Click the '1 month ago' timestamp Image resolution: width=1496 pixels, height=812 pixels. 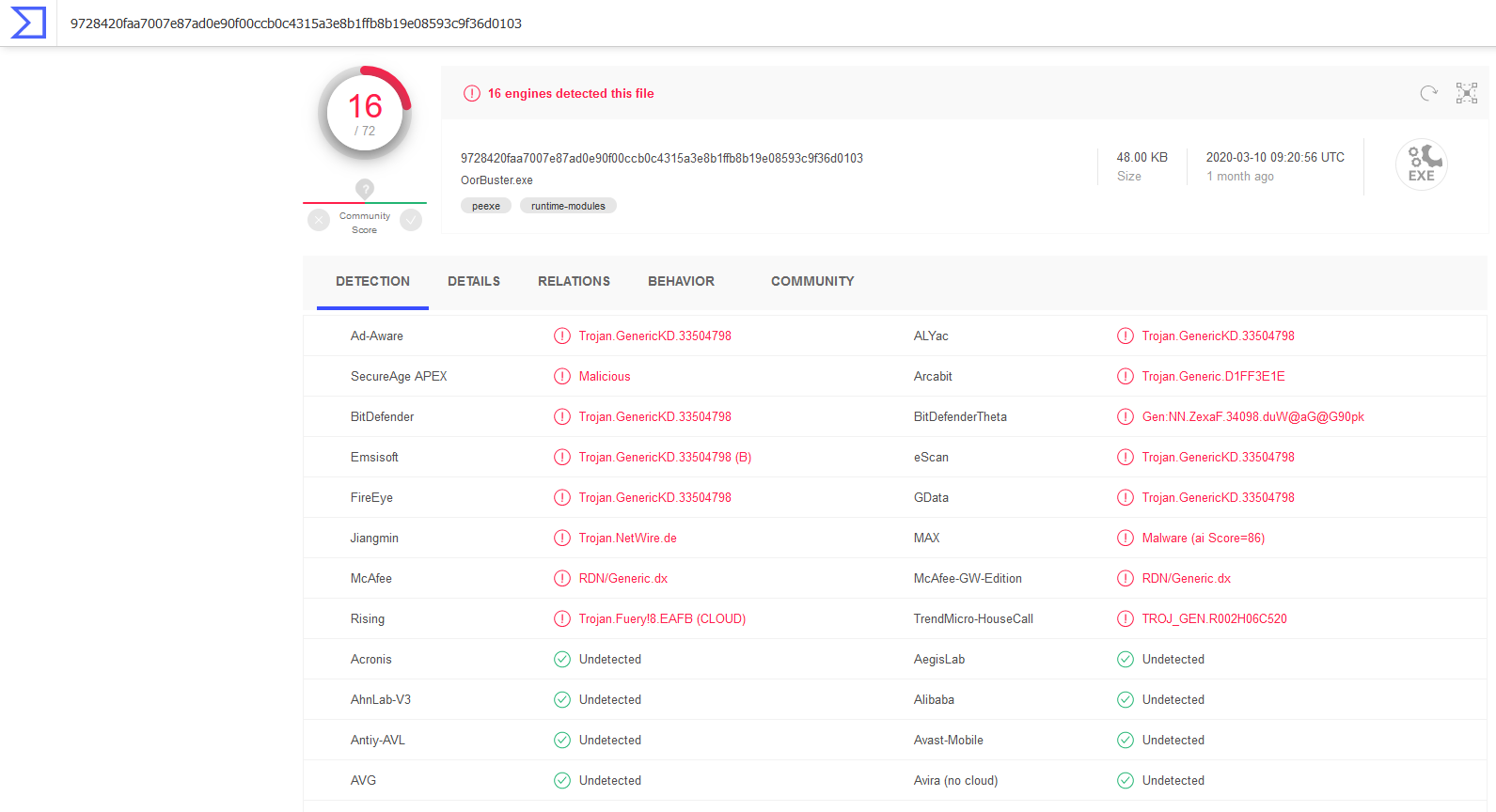(x=1240, y=177)
